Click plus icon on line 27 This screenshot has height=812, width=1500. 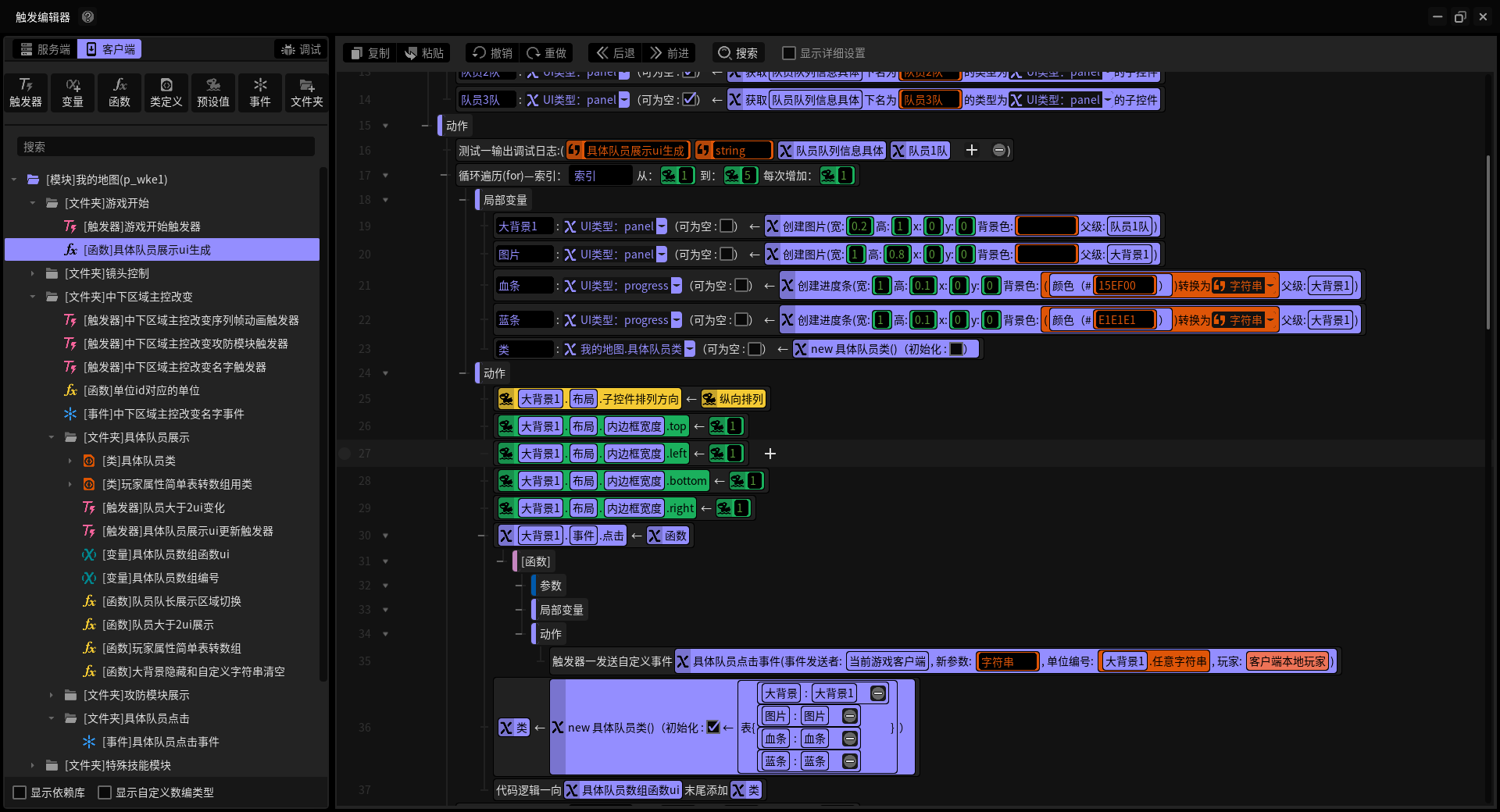click(x=770, y=454)
